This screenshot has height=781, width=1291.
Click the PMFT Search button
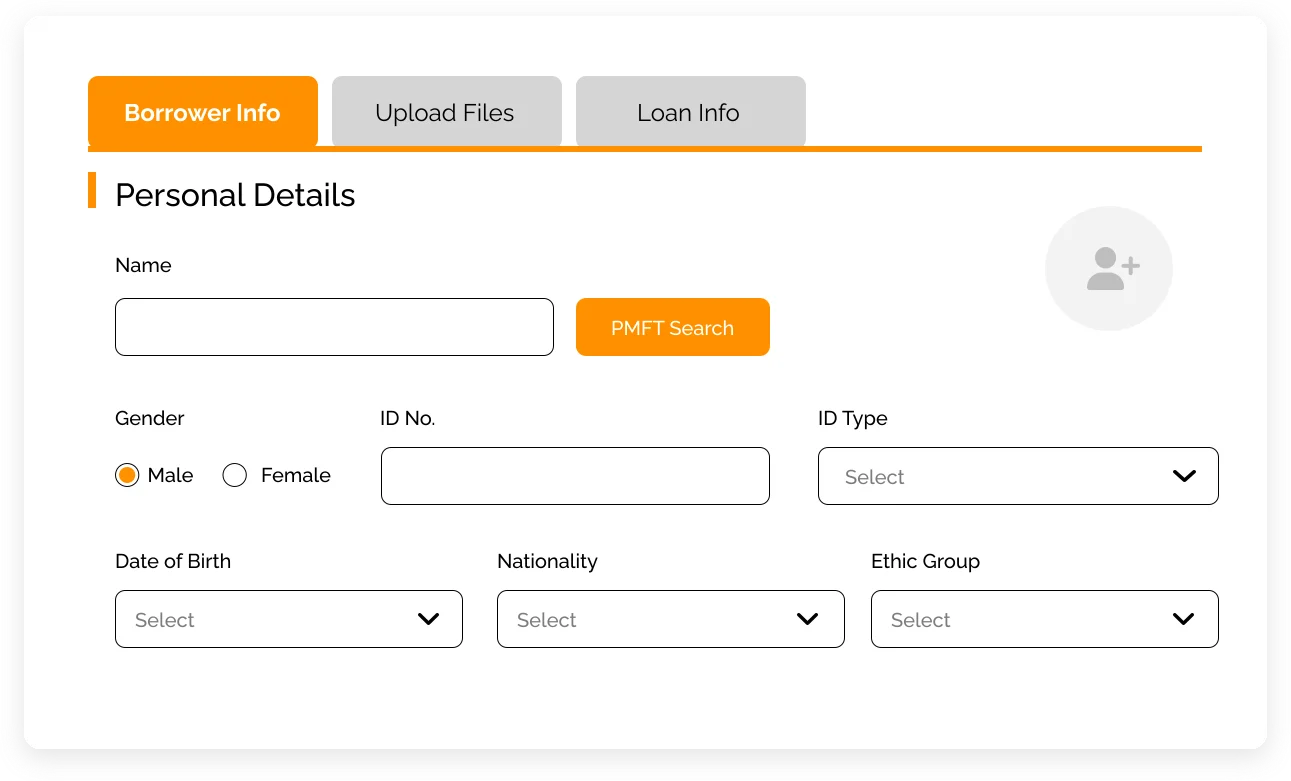(673, 327)
